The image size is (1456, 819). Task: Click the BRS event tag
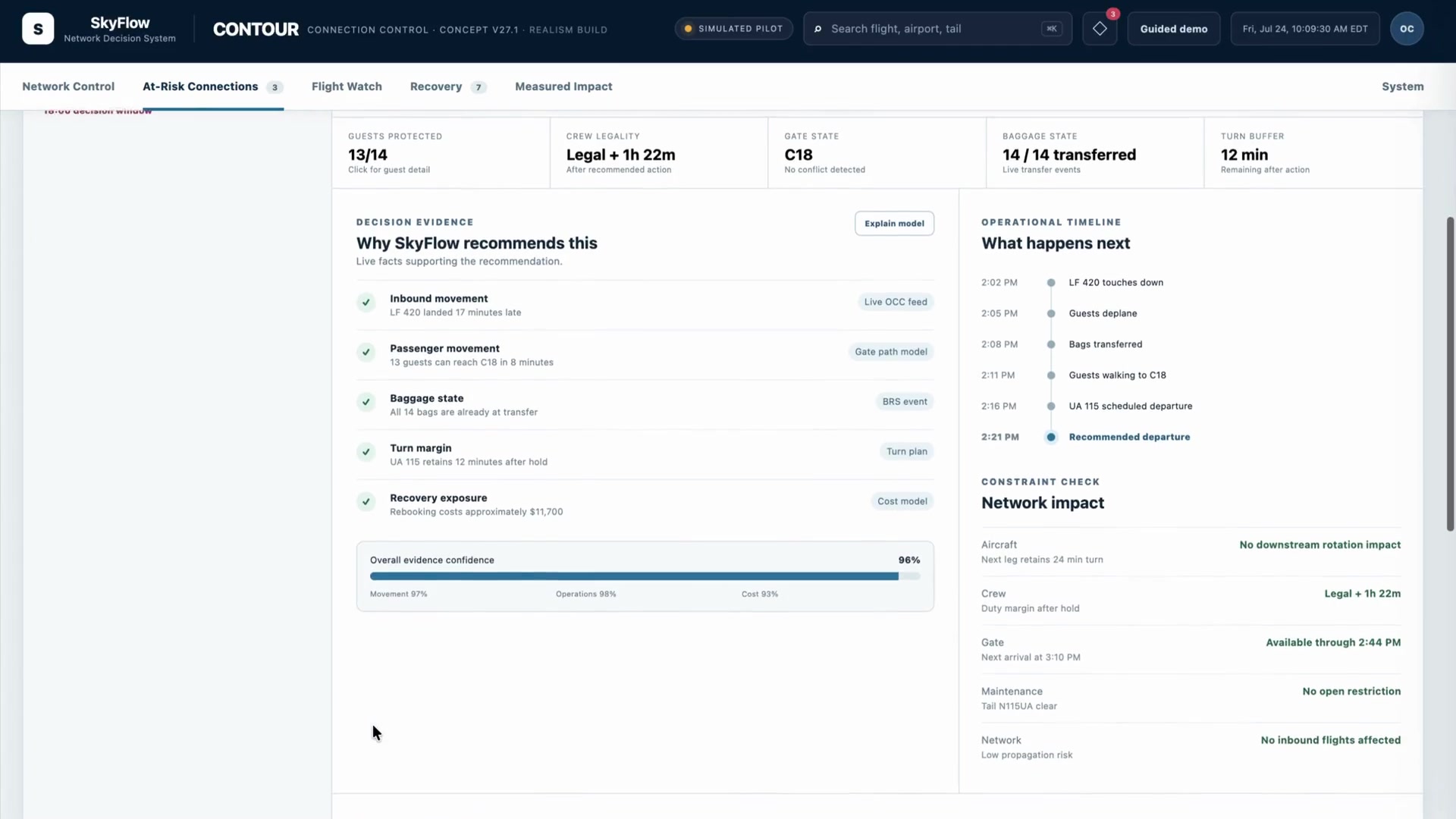click(904, 402)
